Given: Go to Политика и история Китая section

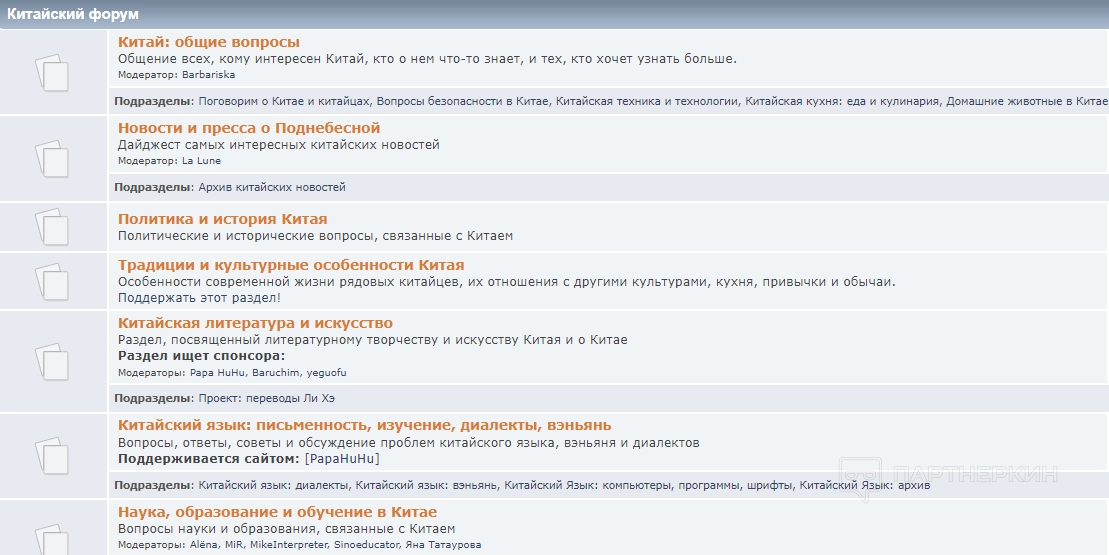Looking at the screenshot, I should (x=222, y=219).
